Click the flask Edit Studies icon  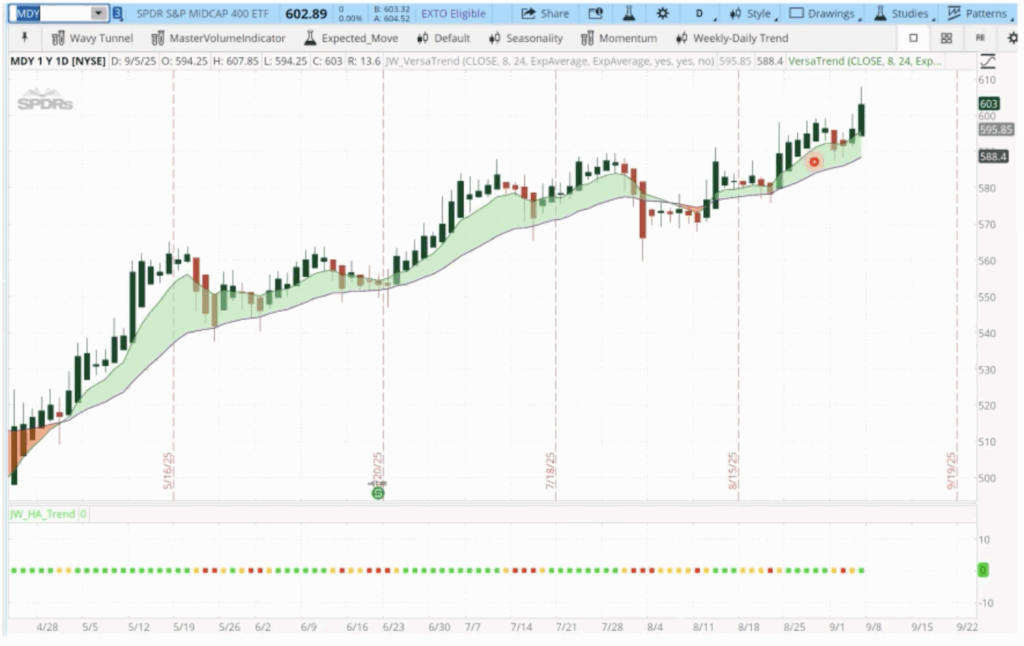coord(629,13)
